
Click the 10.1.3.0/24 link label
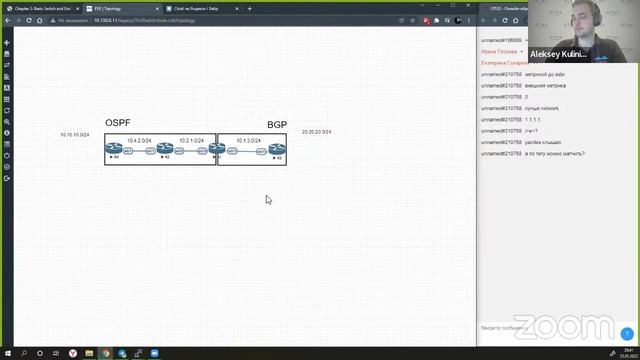[x=249, y=140]
